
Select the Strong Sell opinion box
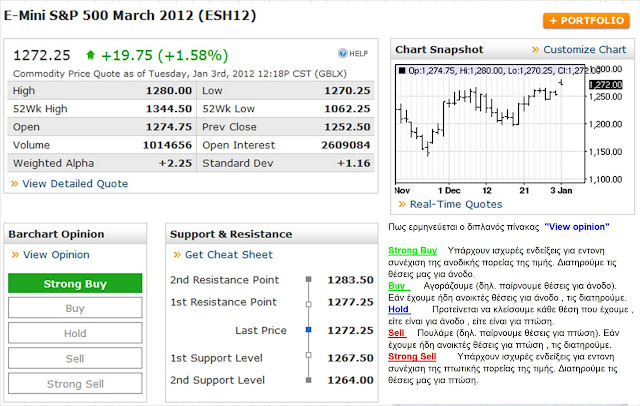75,384
